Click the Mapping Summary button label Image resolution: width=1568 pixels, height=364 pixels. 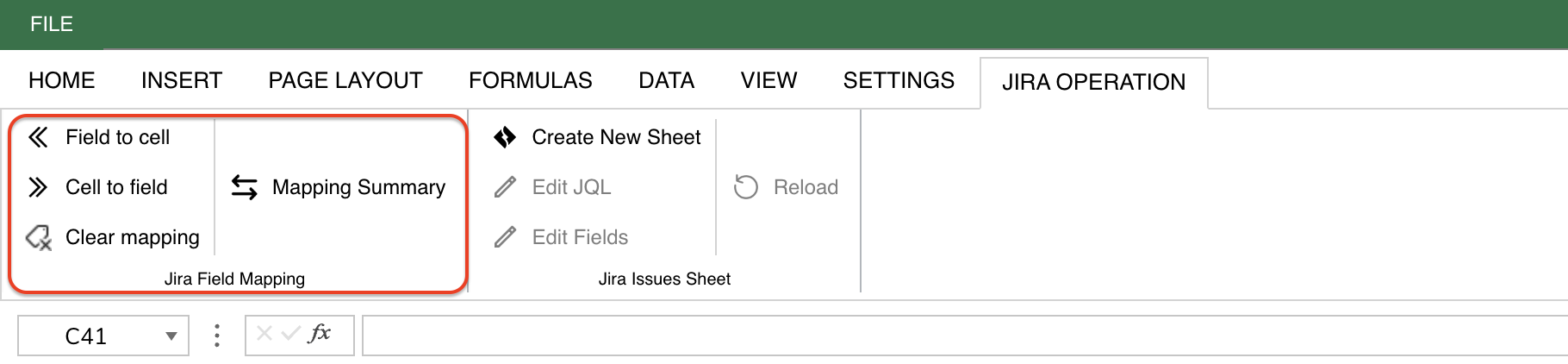[x=358, y=187]
